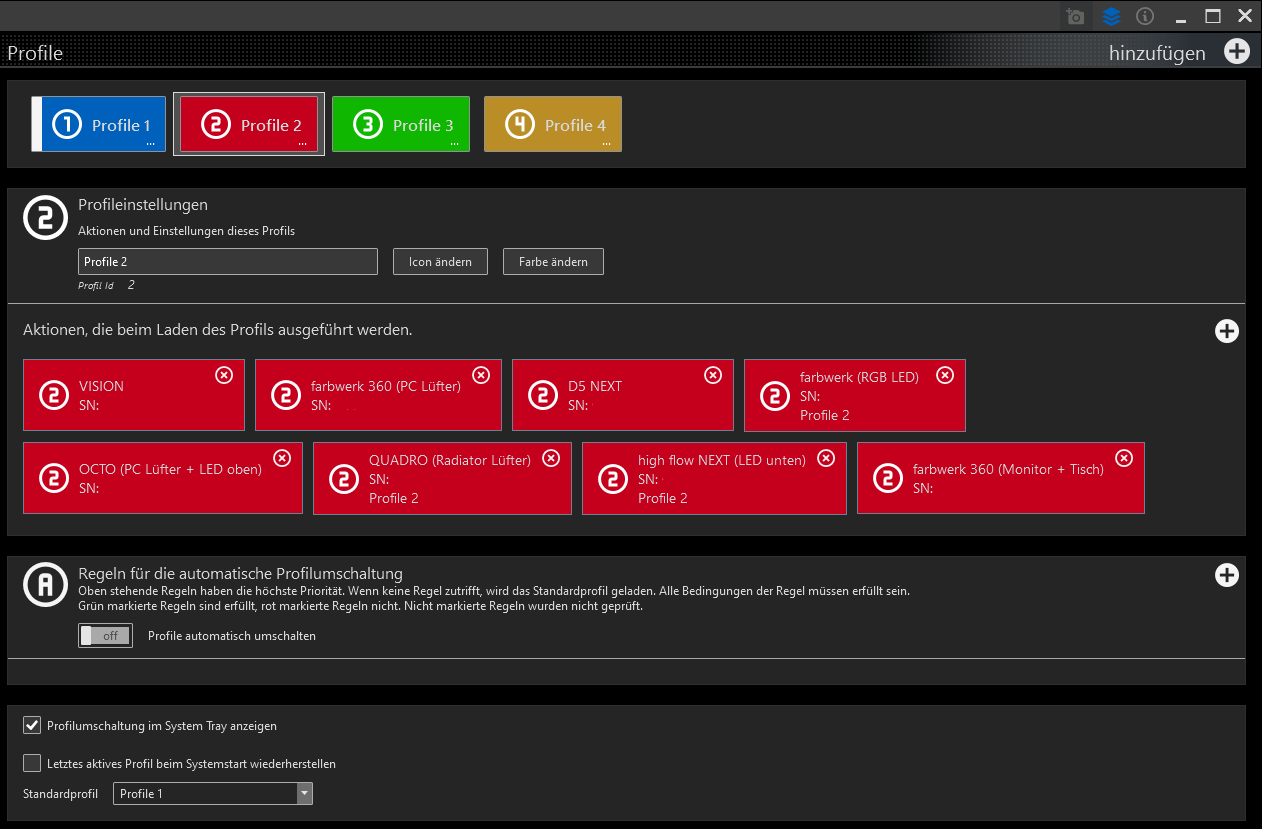
Task: Click the info circle icon in title bar
Action: point(1146,16)
